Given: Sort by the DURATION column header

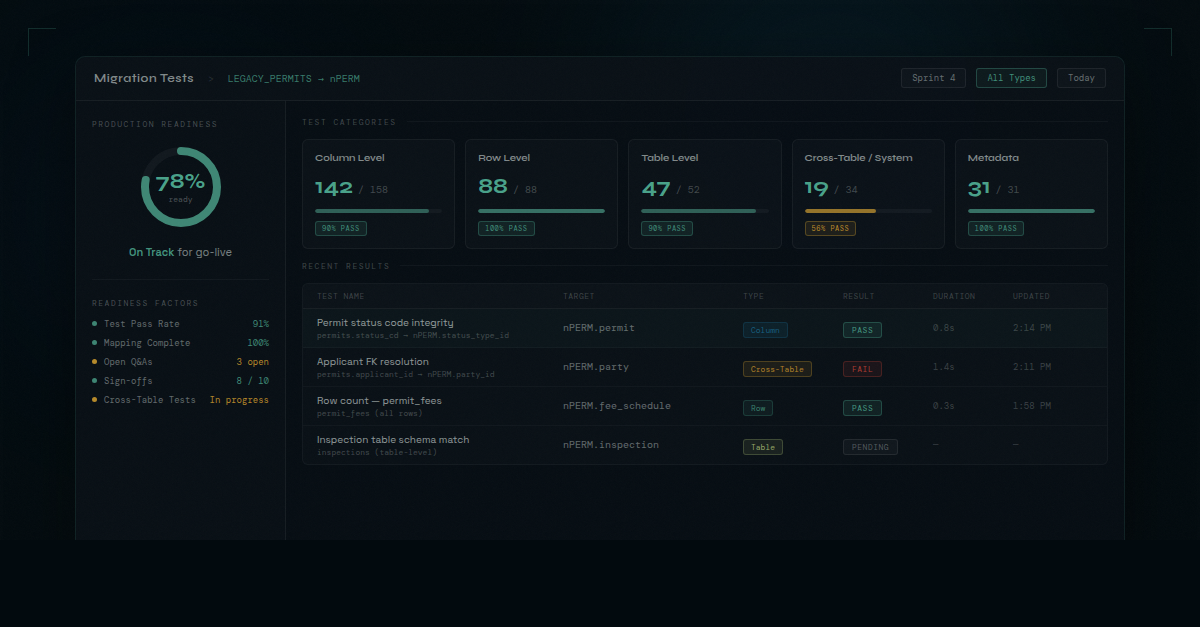Looking at the screenshot, I should point(954,297).
